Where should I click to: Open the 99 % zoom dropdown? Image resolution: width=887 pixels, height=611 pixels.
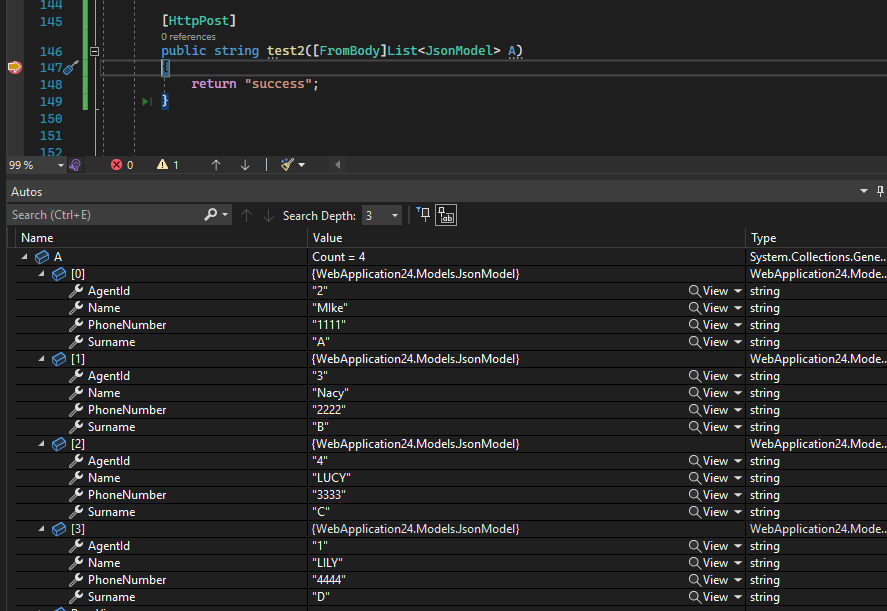pyautogui.click(x=61, y=165)
